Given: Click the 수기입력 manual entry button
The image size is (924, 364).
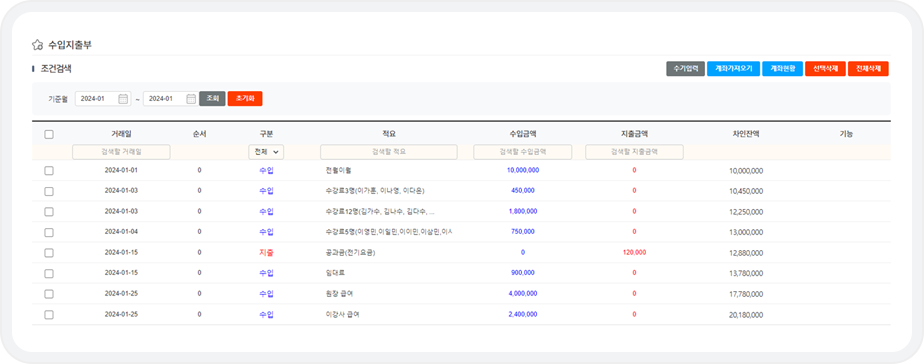Looking at the screenshot, I should coord(685,69).
